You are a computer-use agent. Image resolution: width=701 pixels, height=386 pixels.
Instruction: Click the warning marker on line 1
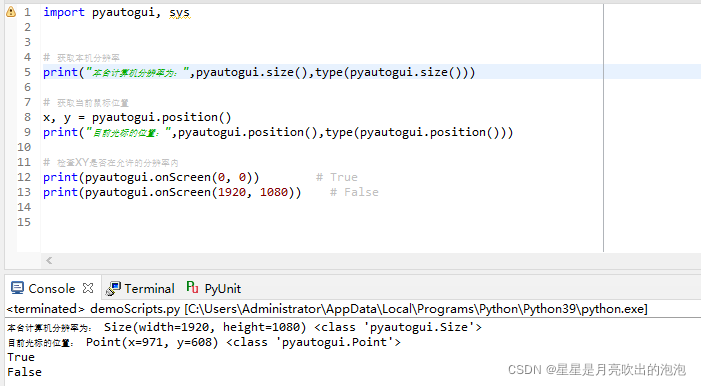point(11,12)
